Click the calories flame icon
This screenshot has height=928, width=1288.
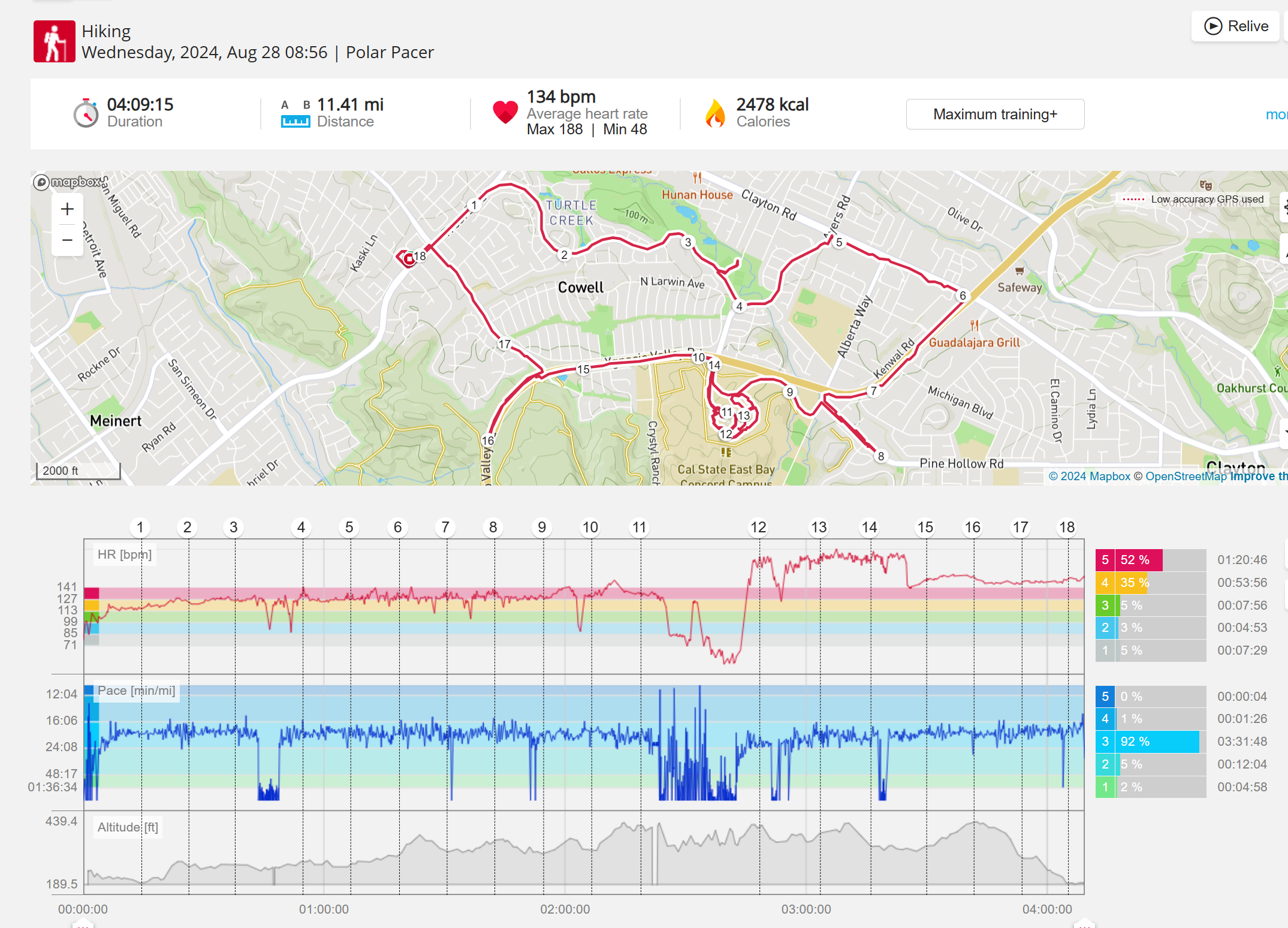[714, 113]
